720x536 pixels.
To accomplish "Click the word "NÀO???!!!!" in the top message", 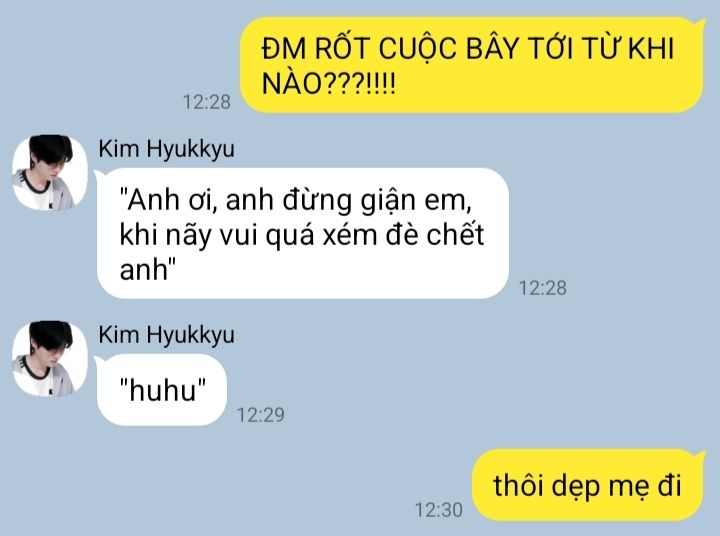I will pos(328,83).
